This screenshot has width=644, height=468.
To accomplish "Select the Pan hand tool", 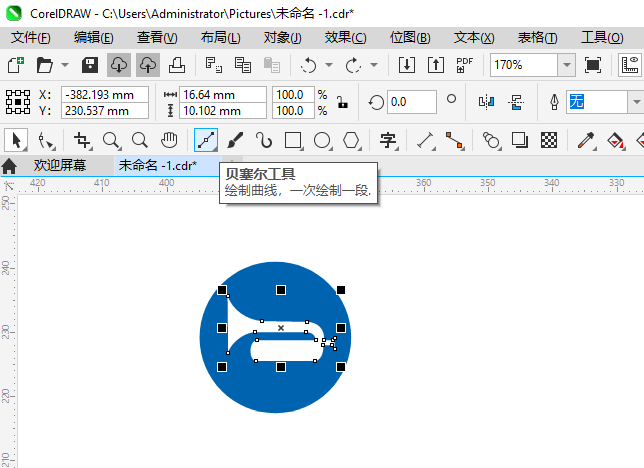I will click(169, 141).
